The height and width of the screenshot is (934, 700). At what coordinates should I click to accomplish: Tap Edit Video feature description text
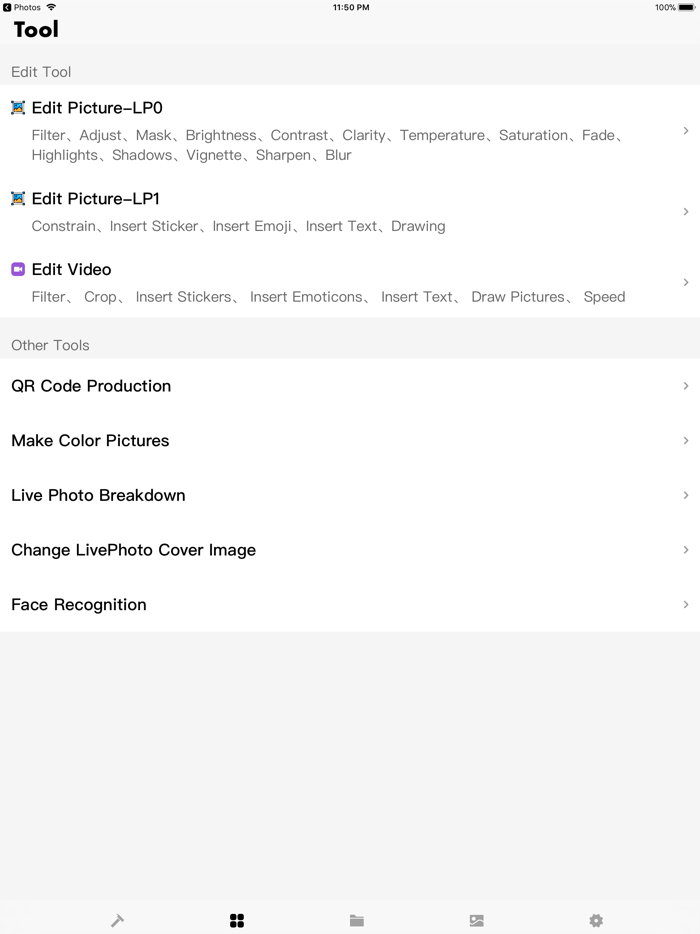tap(328, 297)
